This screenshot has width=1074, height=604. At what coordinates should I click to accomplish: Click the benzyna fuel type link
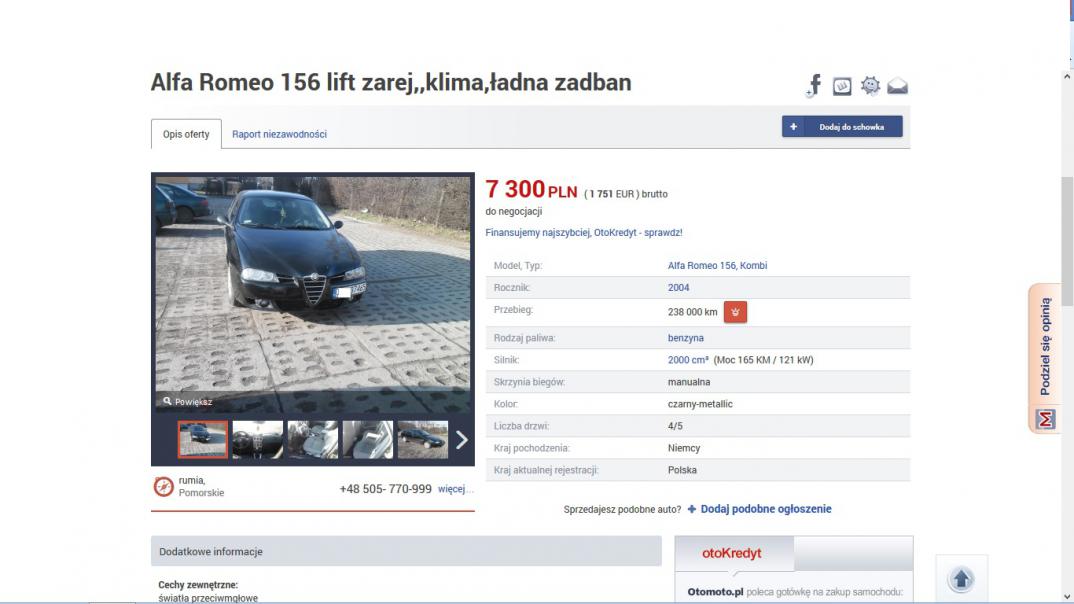[x=686, y=338]
